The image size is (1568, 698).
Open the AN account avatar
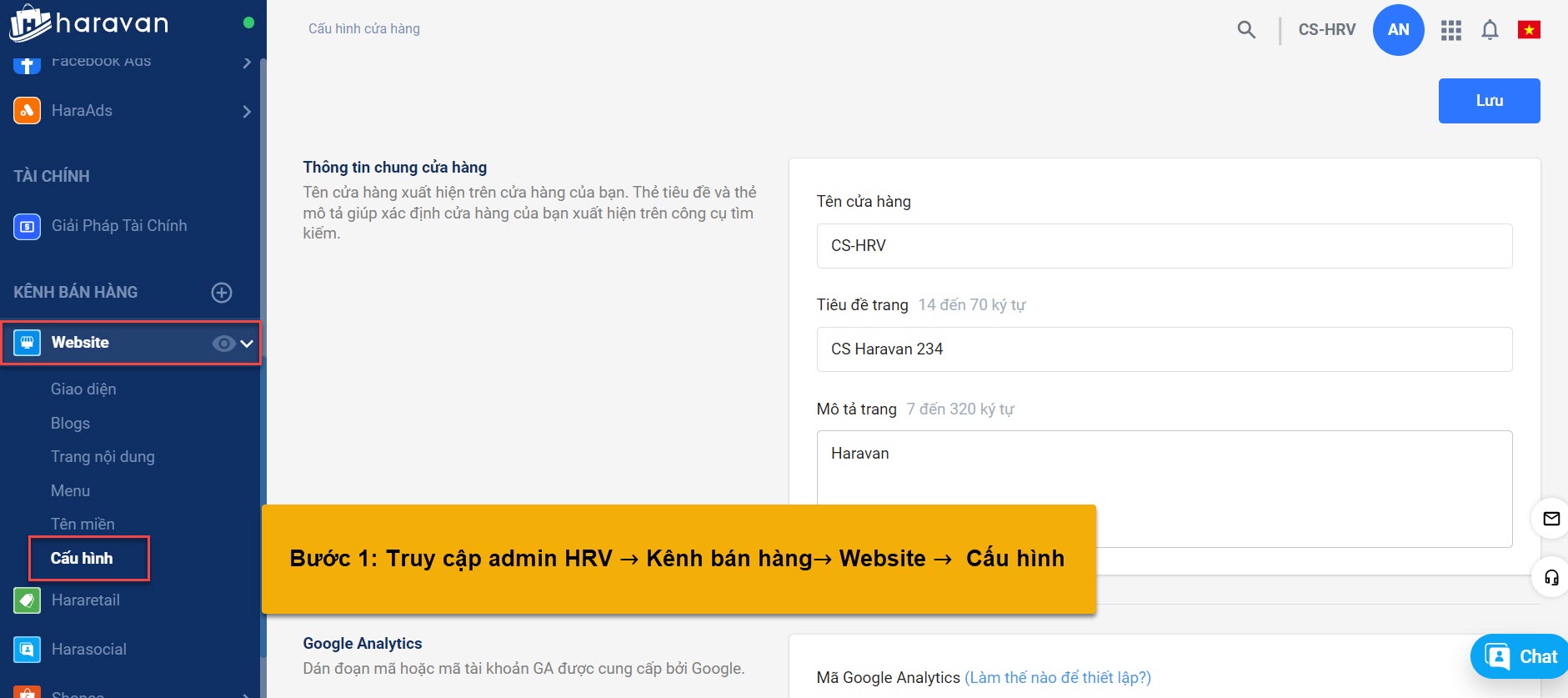1398,30
